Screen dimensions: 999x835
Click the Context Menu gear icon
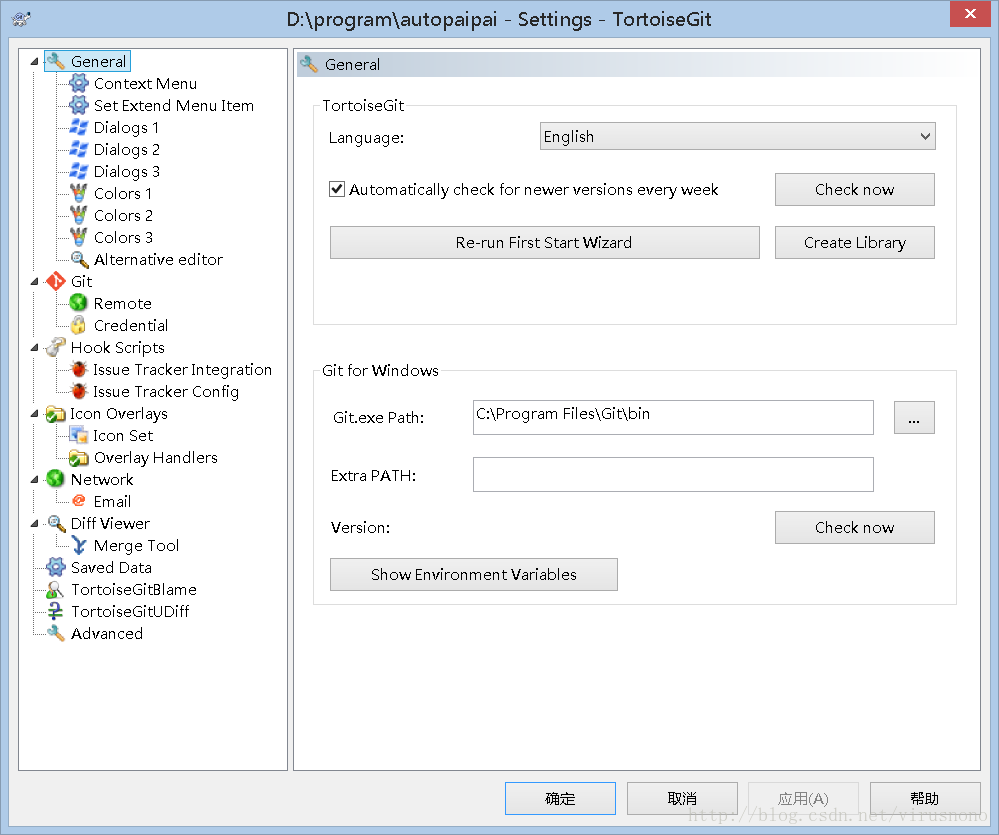(x=78, y=83)
